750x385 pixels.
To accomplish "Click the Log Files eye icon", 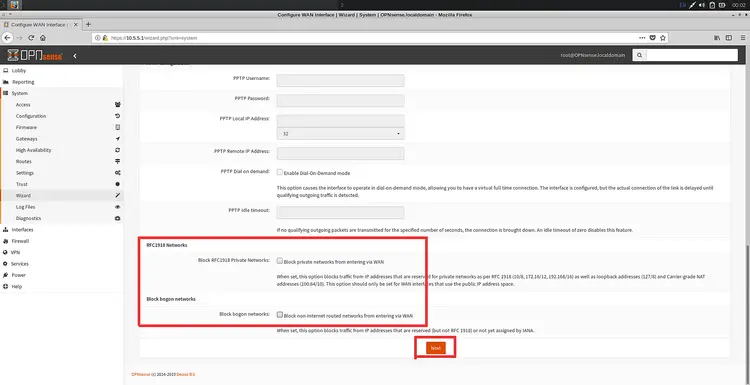I will pos(118,207).
